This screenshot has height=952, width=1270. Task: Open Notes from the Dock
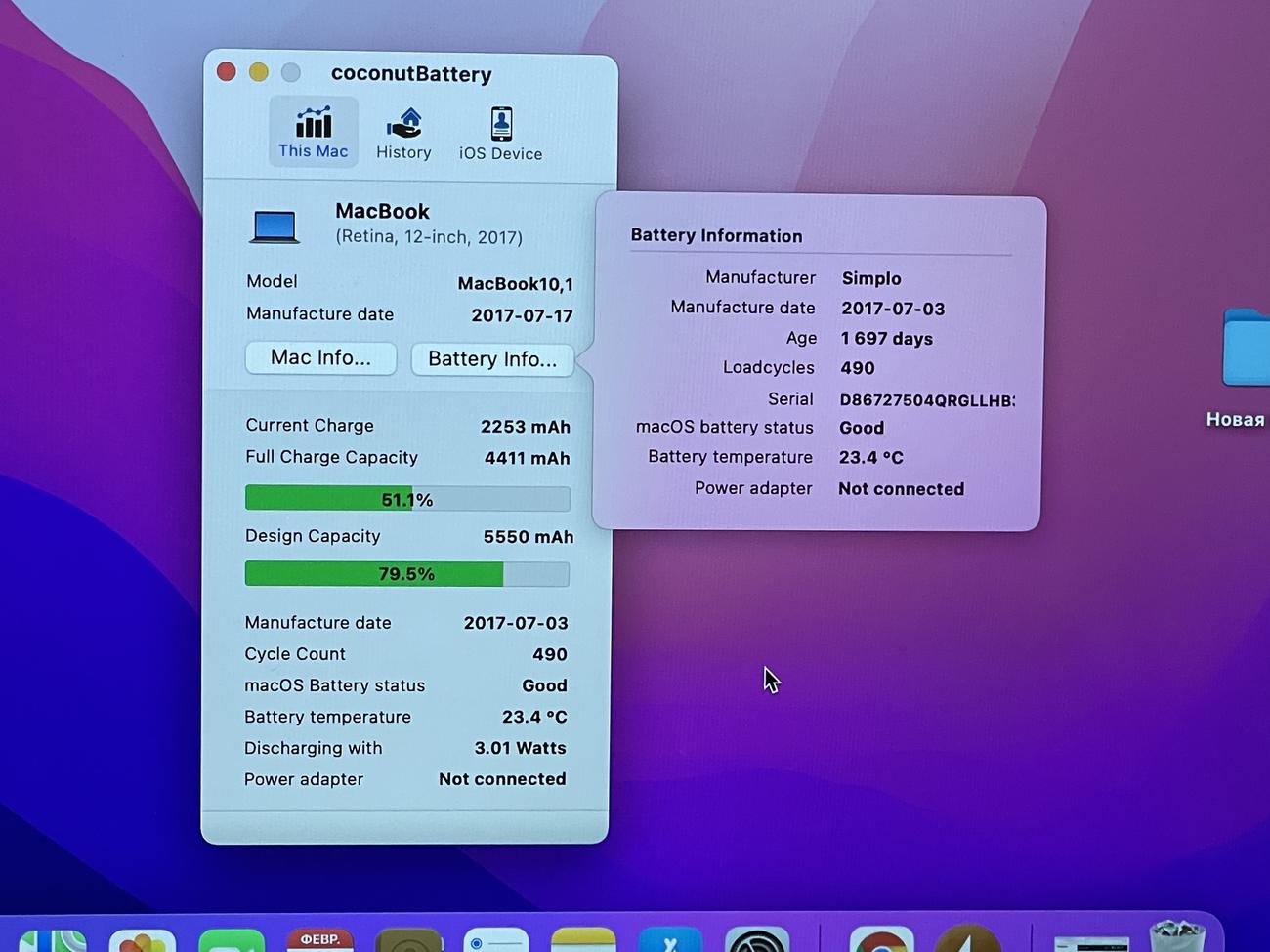point(583,939)
